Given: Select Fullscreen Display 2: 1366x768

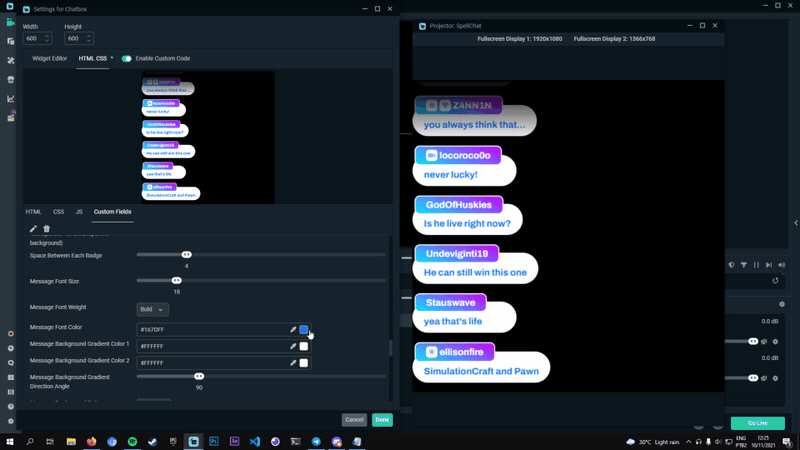Looking at the screenshot, I should point(614,39).
